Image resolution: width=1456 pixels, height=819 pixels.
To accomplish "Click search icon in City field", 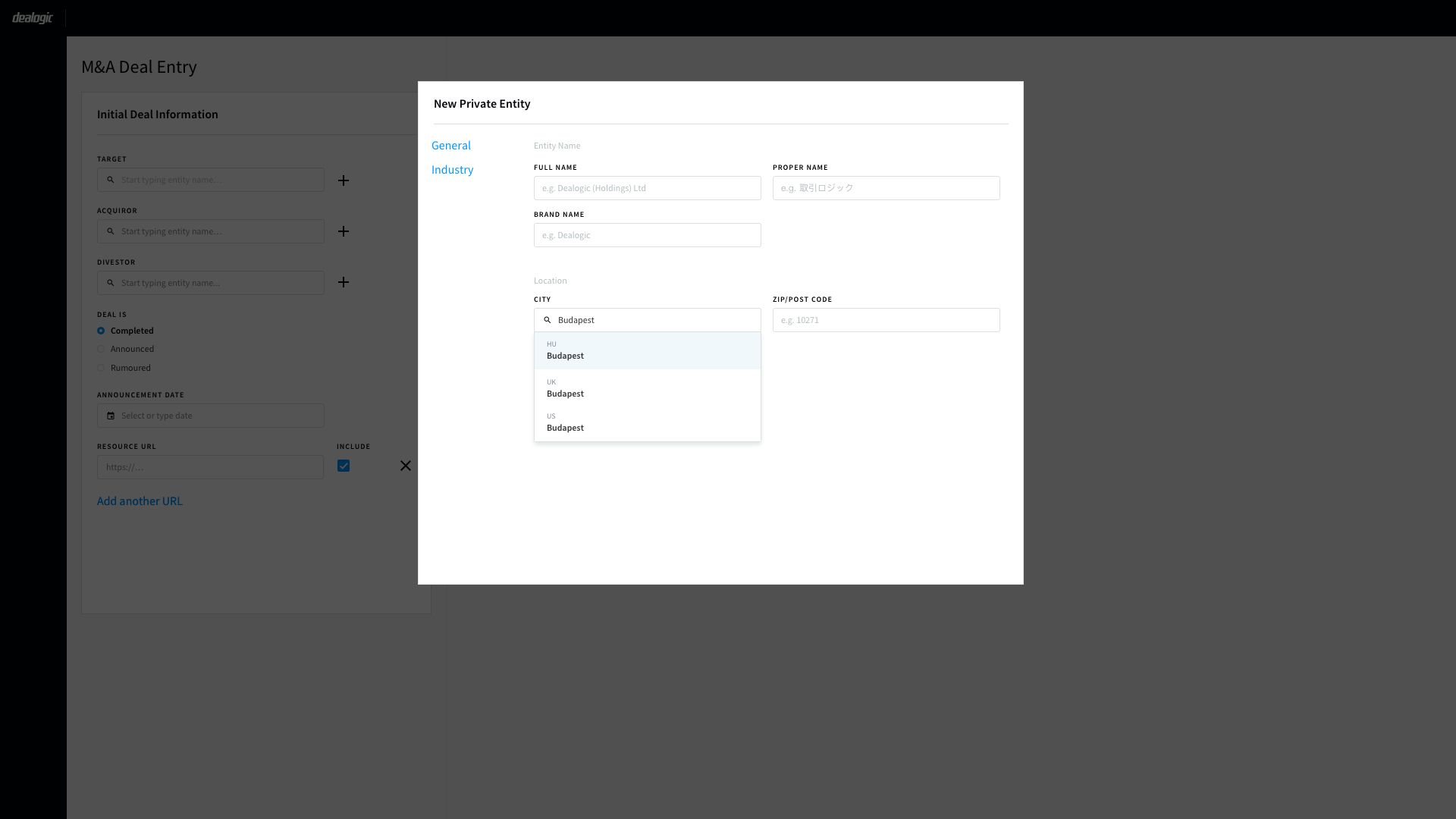I will (x=548, y=320).
